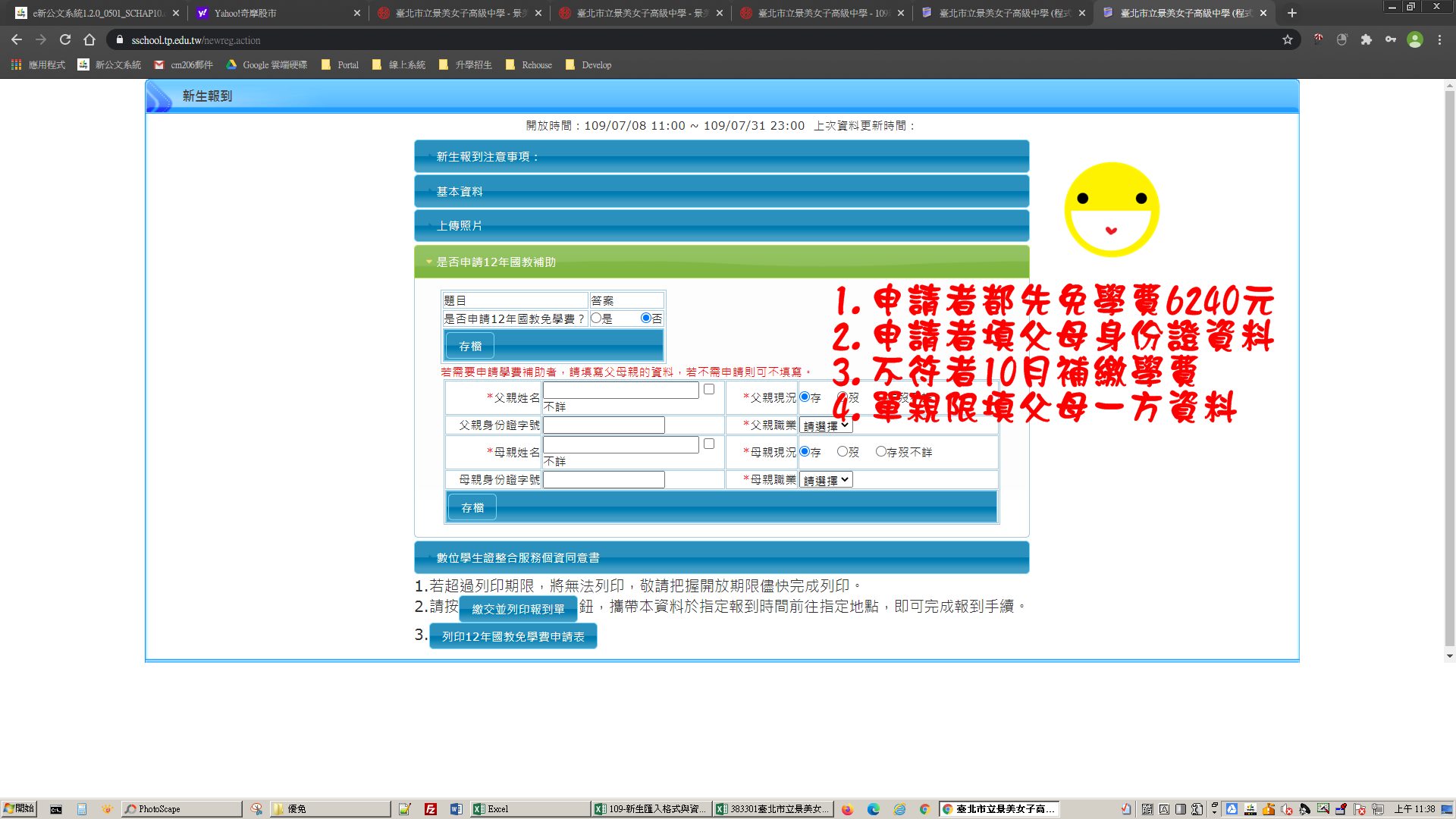Open the 母親職業 dropdown
This screenshot has height=819, width=1456.
[x=826, y=480]
